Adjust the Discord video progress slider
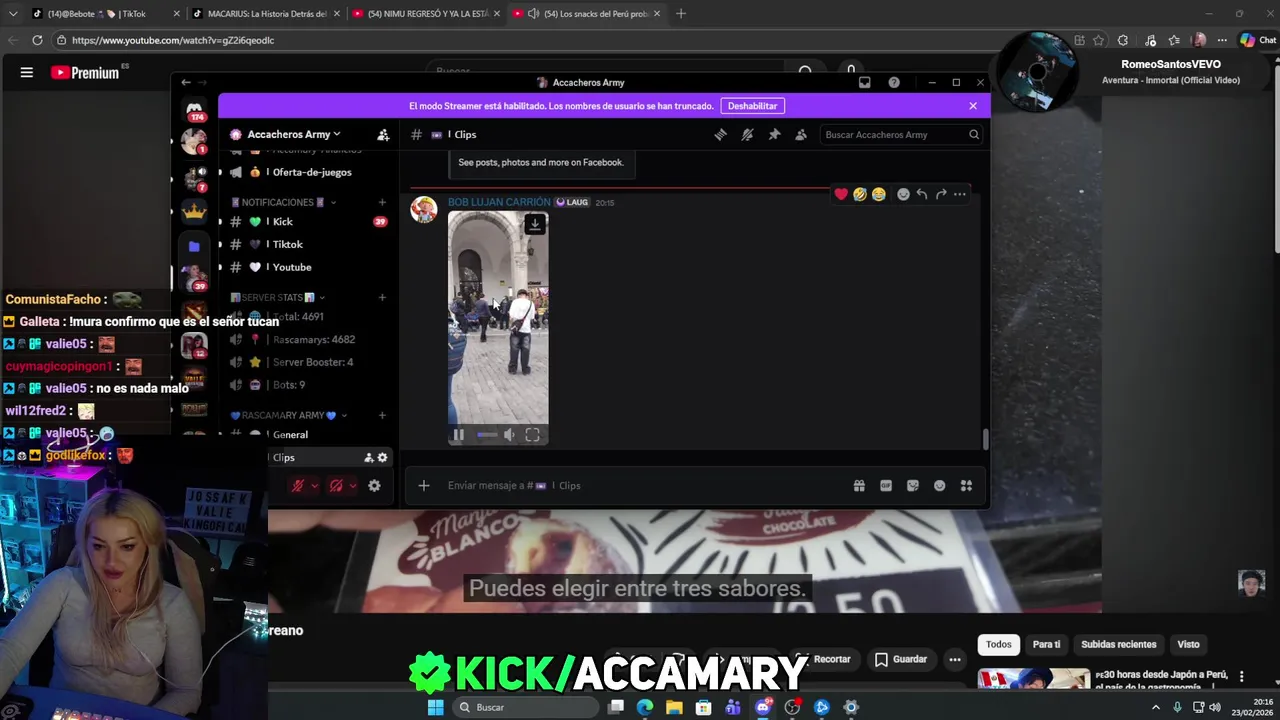Image resolution: width=1280 pixels, height=720 pixels. [487, 434]
